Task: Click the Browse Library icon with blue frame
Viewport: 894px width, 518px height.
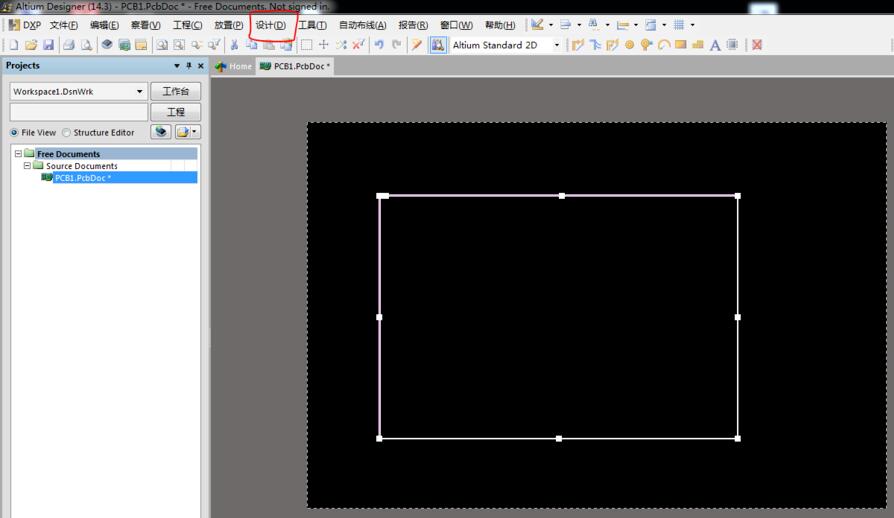Action: click(x=438, y=45)
